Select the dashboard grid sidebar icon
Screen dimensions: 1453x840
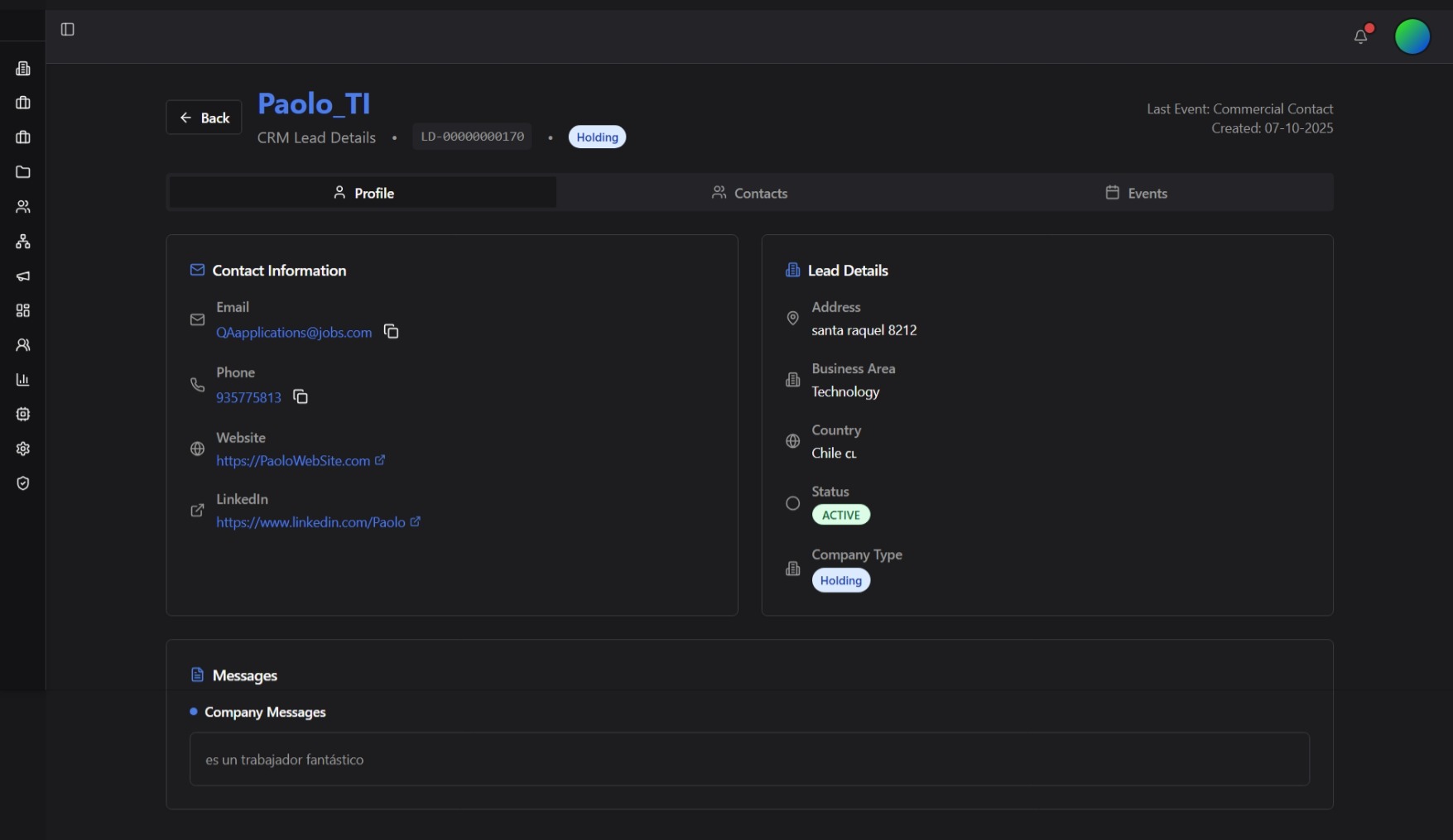23,310
